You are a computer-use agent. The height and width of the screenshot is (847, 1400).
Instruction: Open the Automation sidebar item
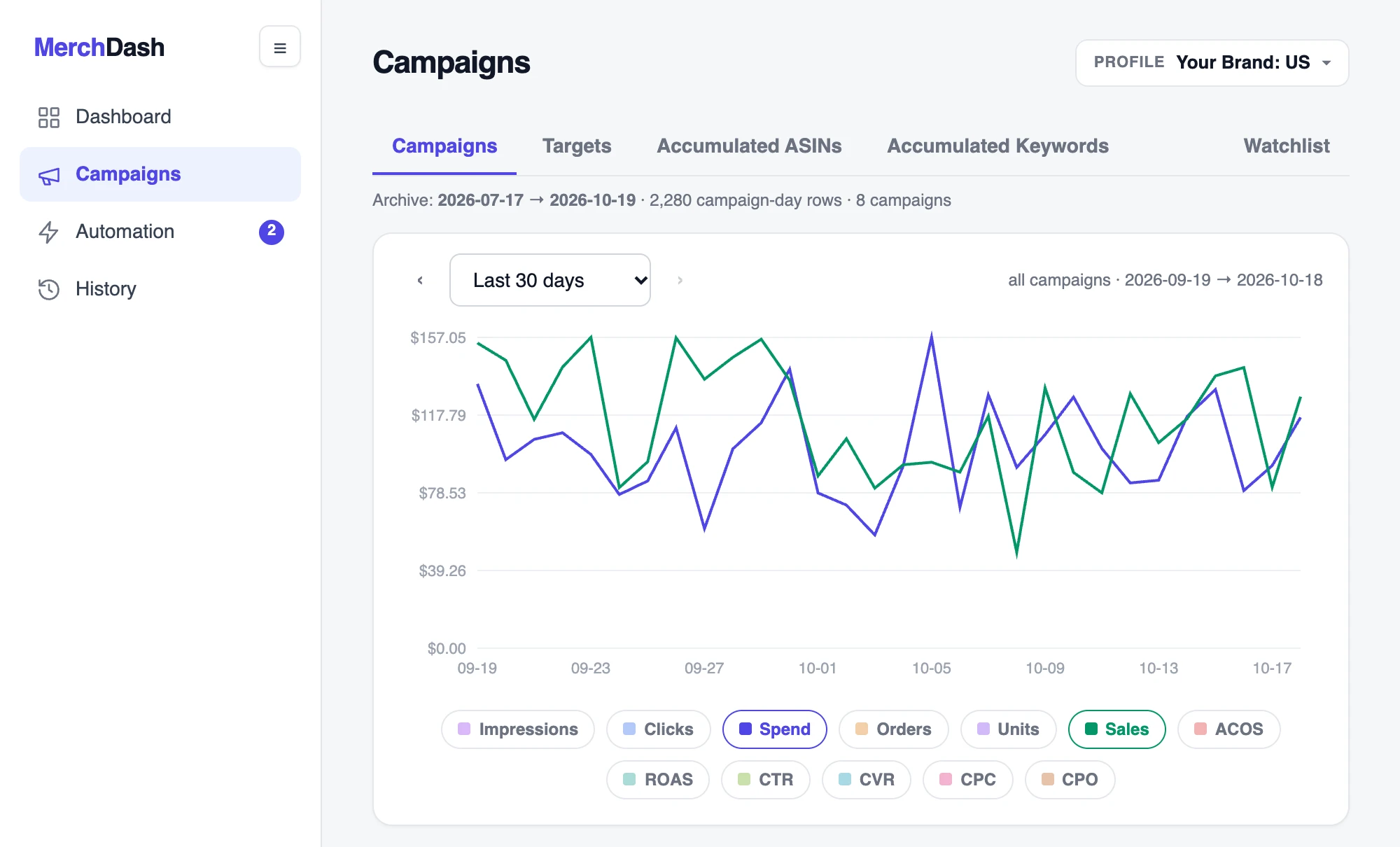point(160,232)
